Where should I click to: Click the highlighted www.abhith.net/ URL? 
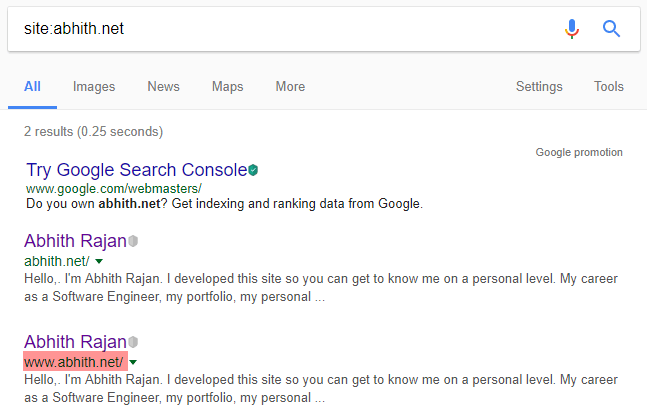click(x=74, y=362)
